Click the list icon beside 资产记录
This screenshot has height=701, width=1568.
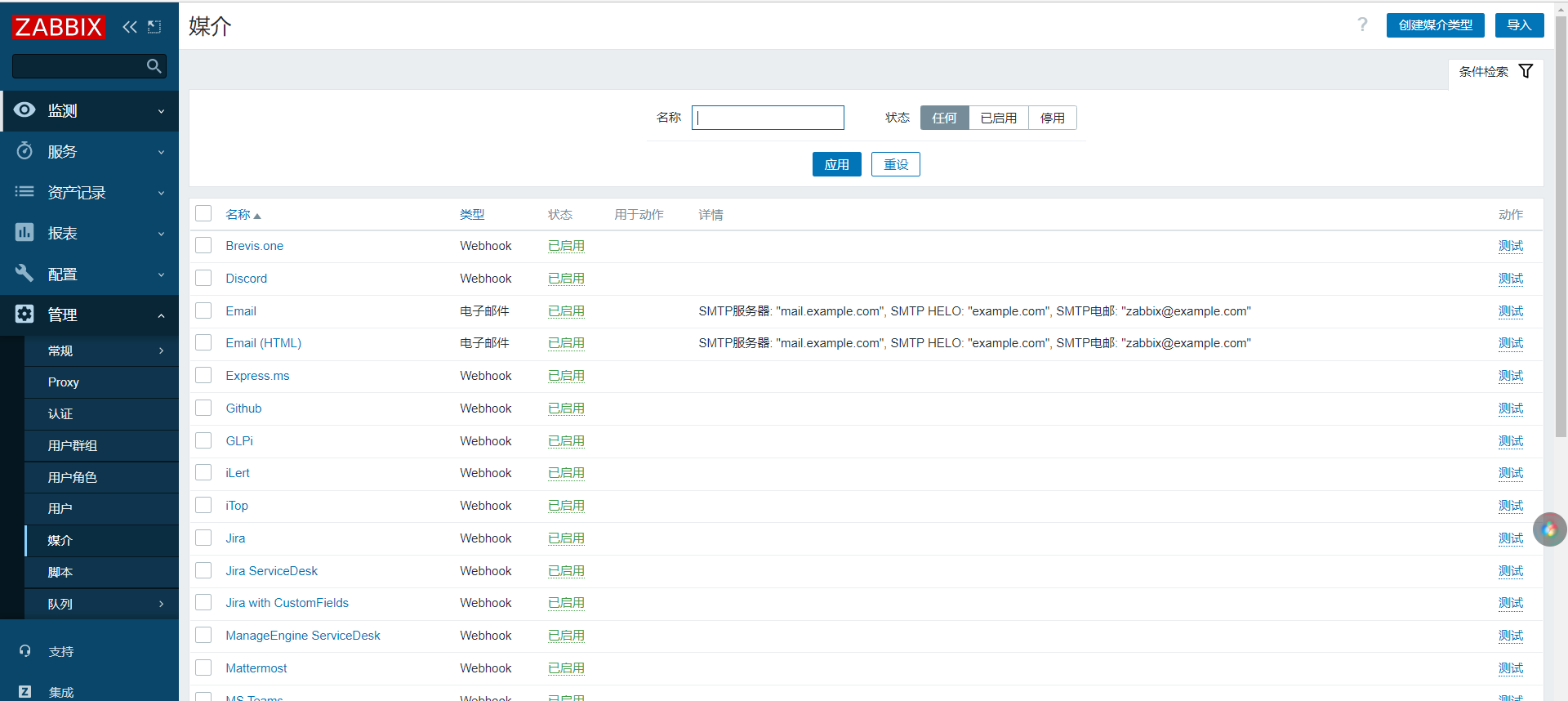24,192
